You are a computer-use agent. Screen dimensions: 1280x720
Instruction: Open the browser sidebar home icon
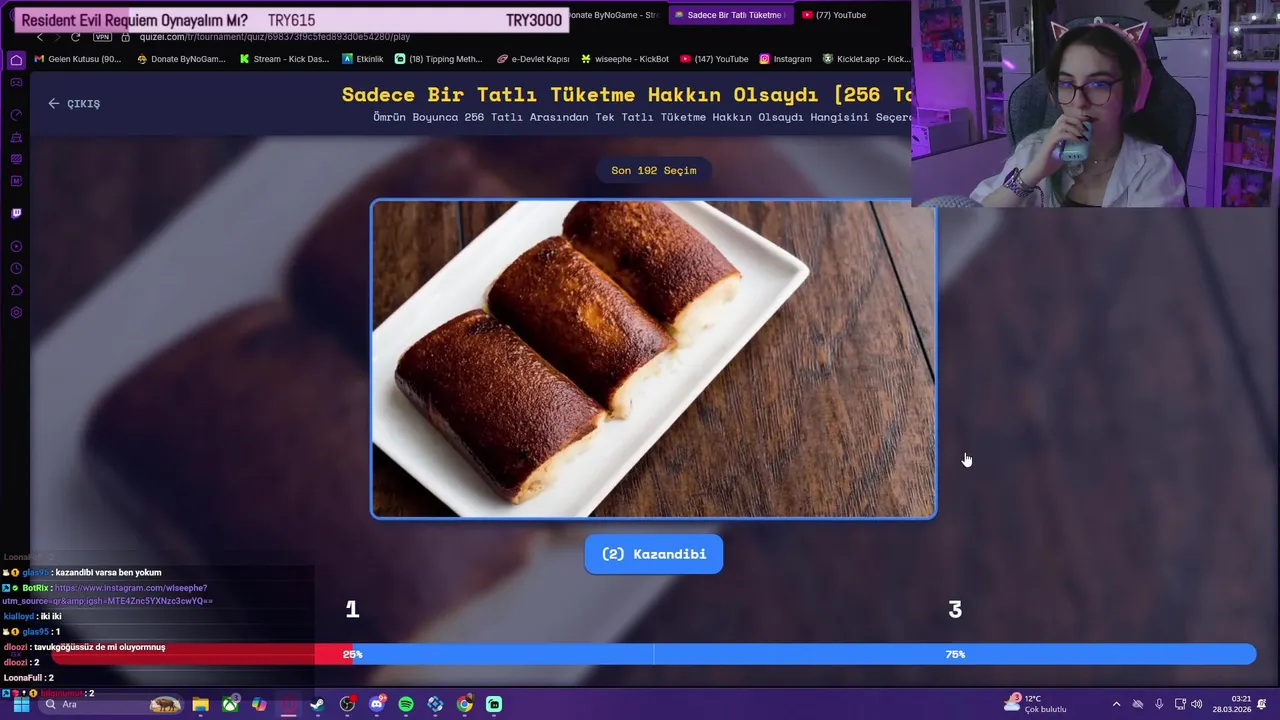pos(16,60)
